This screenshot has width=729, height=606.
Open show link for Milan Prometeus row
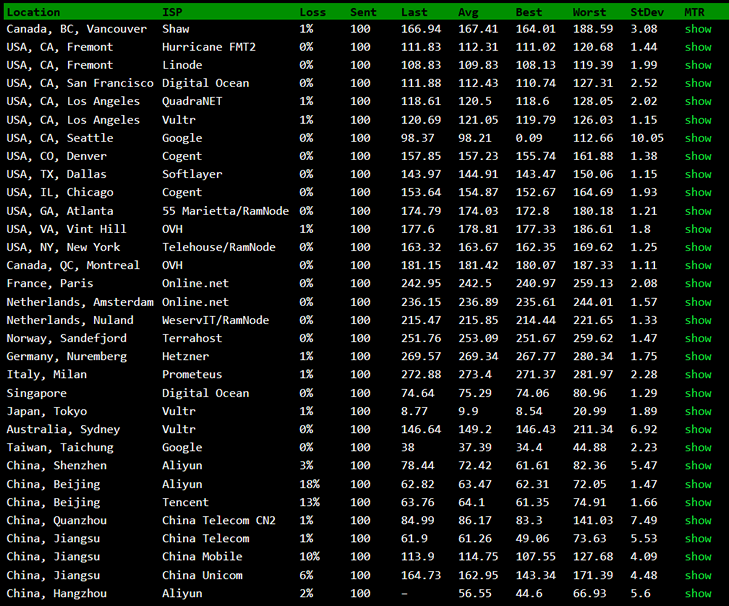(x=698, y=375)
